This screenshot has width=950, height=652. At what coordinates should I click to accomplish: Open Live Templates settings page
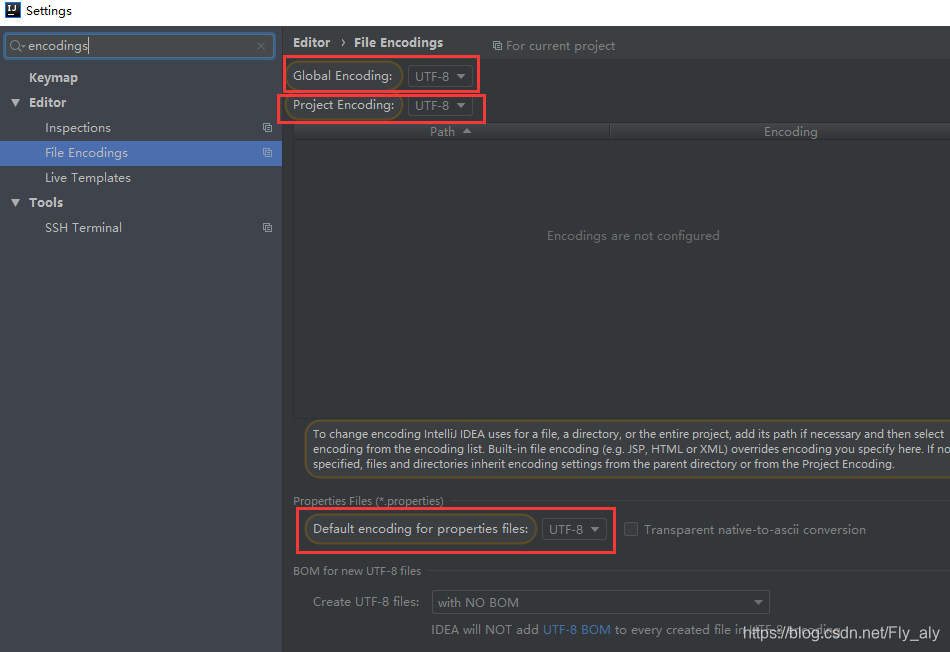pyautogui.click(x=88, y=178)
